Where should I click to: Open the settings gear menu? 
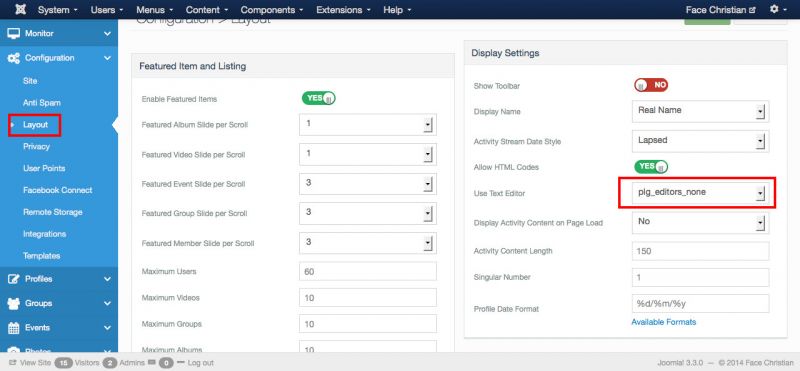coord(777,9)
